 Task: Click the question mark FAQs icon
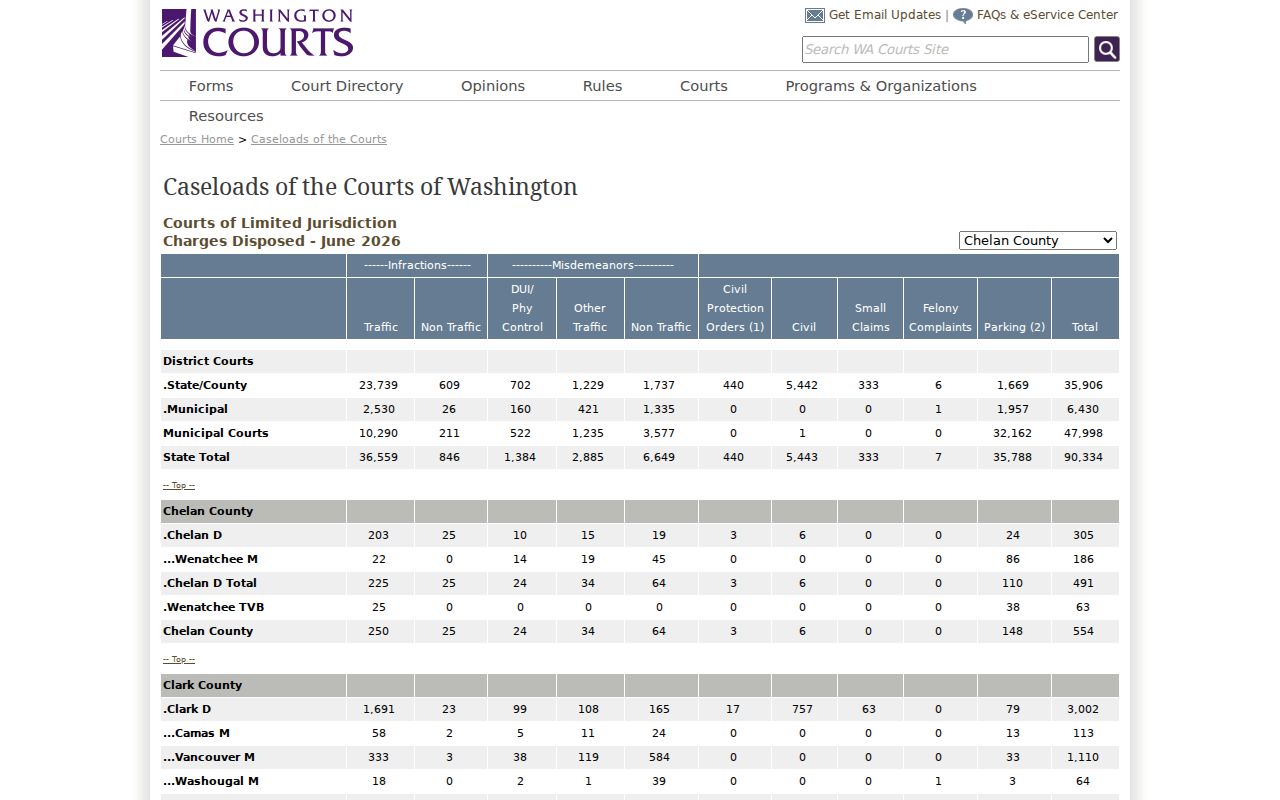(x=962, y=15)
